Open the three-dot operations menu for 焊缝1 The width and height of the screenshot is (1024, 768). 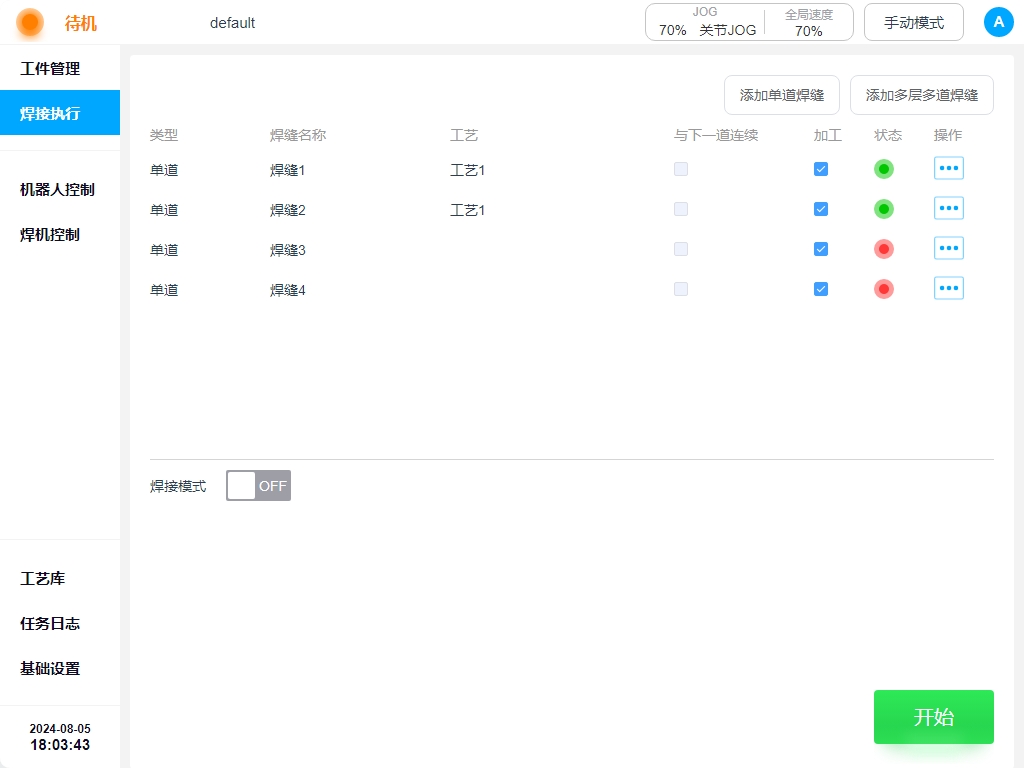tap(948, 168)
